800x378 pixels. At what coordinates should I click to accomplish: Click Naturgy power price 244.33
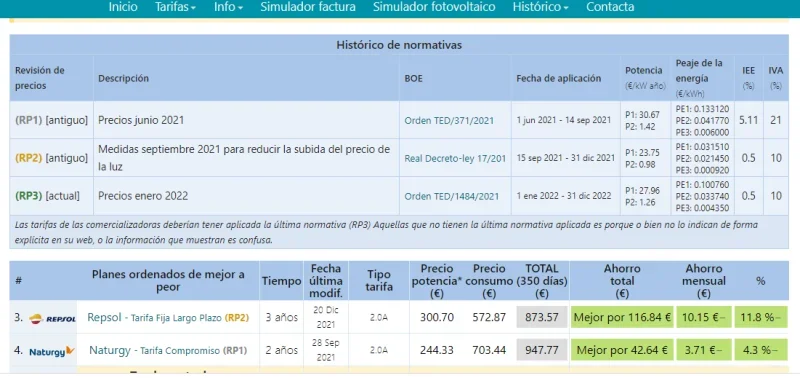pos(437,350)
